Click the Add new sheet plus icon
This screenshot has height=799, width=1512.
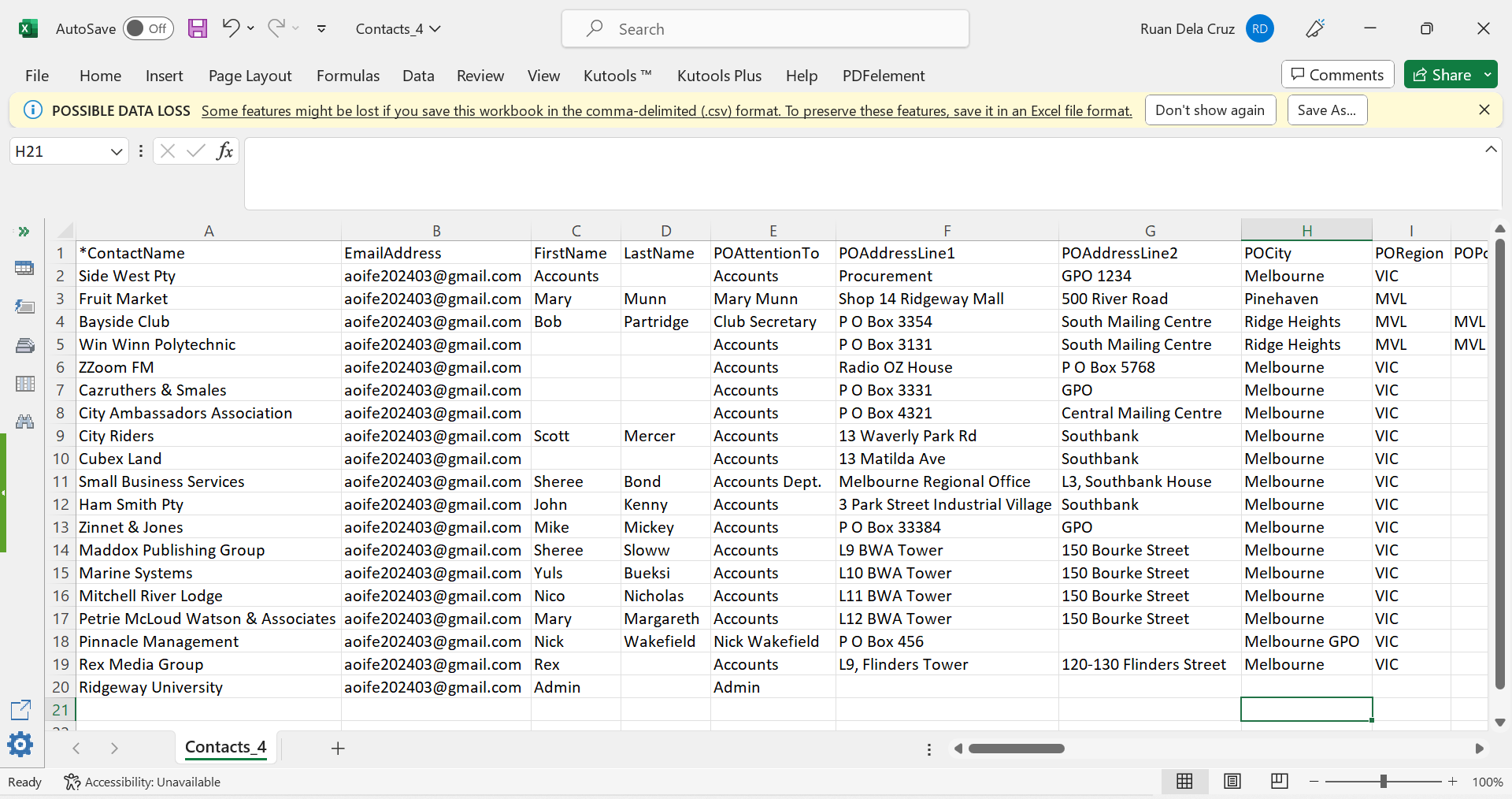(338, 749)
